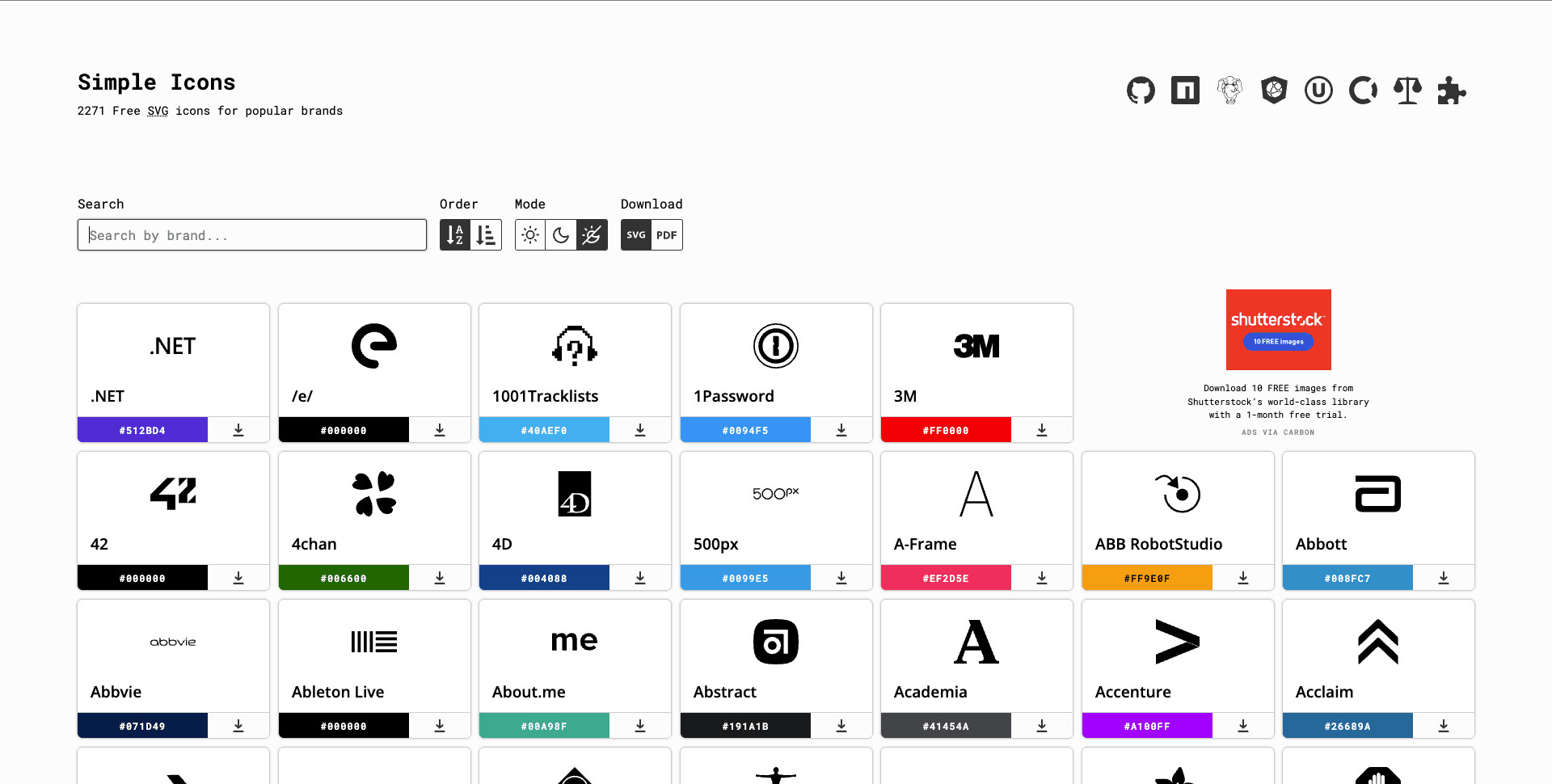Copy ABB RobotStudio color #FF9E0F
Screen dimensions: 1552x784
(x=1147, y=578)
